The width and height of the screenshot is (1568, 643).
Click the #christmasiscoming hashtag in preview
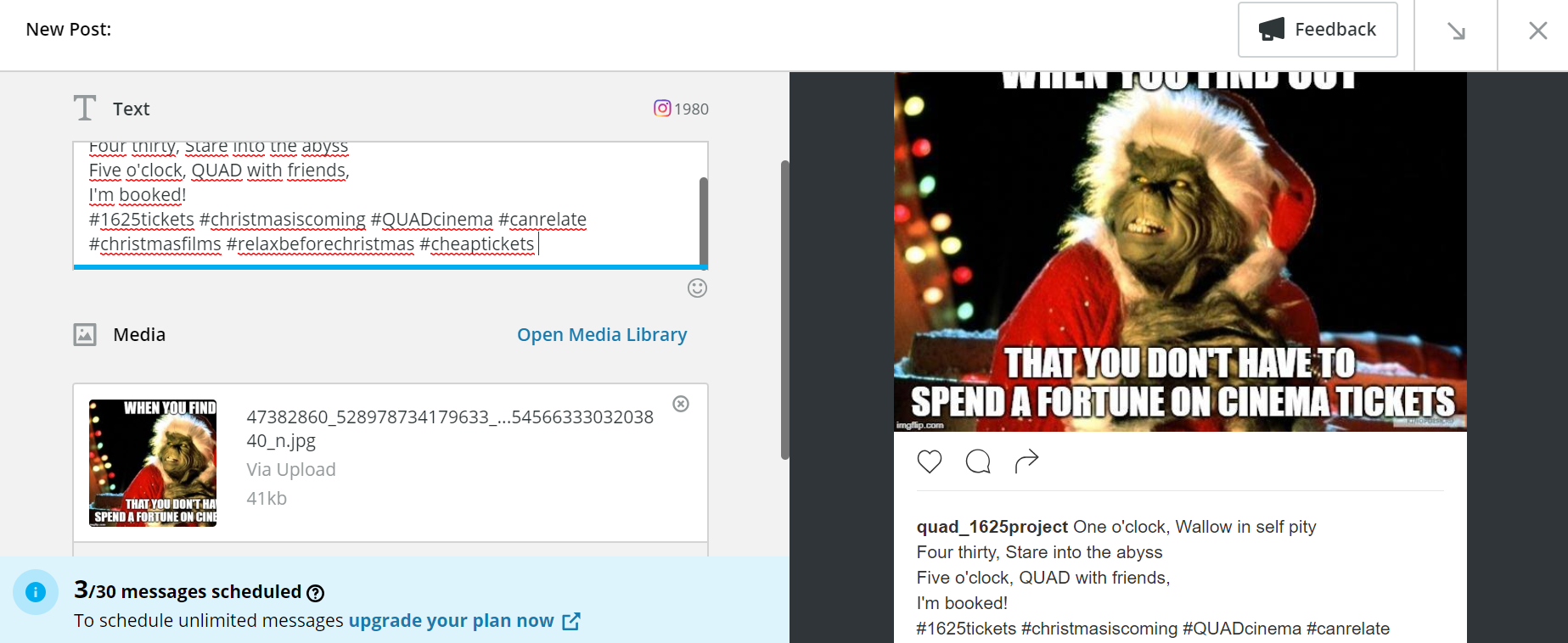click(x=1099, y=629)
